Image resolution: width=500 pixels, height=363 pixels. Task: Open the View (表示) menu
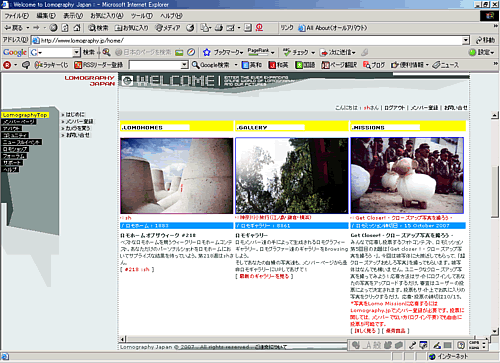(x=73, y=16)
